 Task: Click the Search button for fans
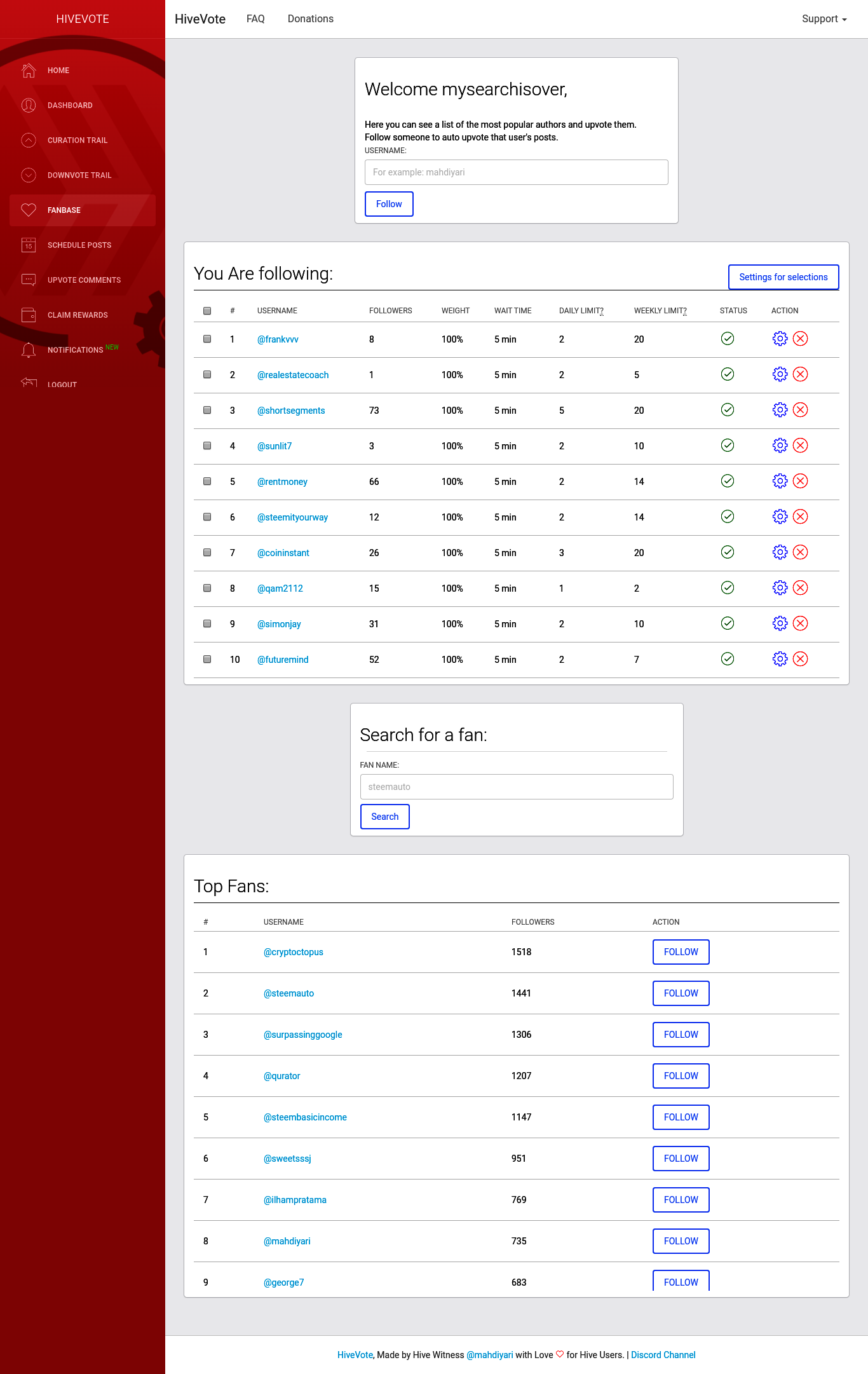[385, 817]
